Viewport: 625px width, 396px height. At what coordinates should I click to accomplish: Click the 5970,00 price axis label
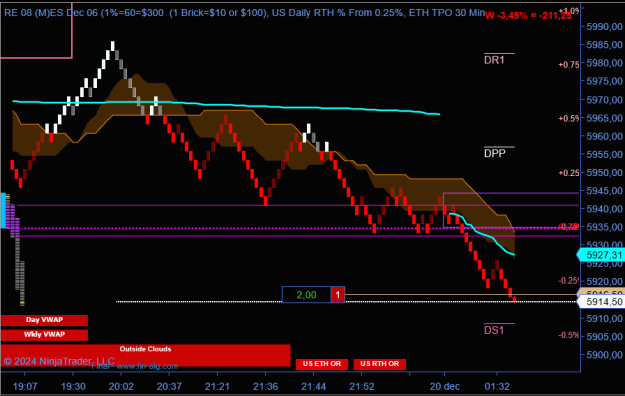coord(604,100)
